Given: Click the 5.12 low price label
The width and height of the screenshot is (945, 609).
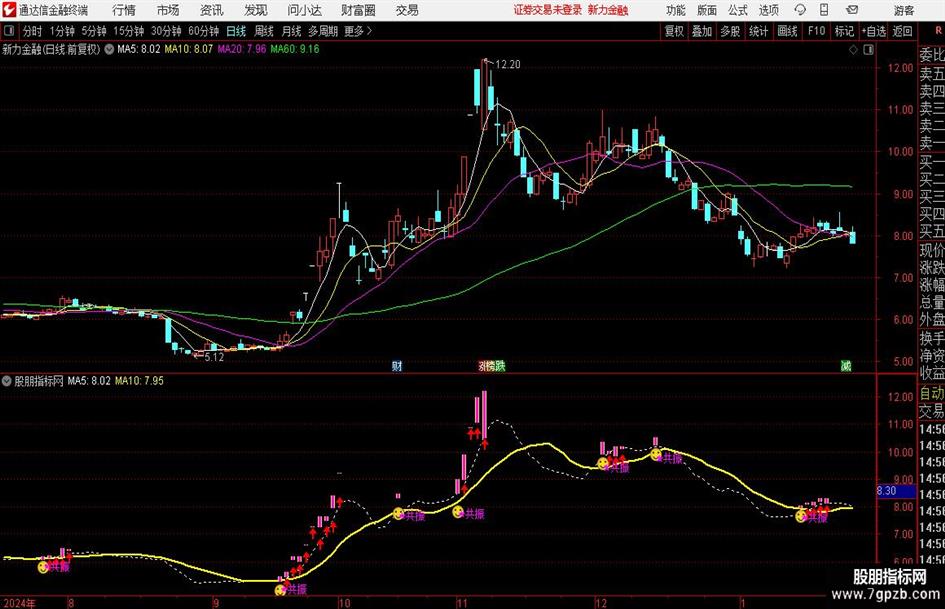Looking at the screenshot, I should 214,357.
